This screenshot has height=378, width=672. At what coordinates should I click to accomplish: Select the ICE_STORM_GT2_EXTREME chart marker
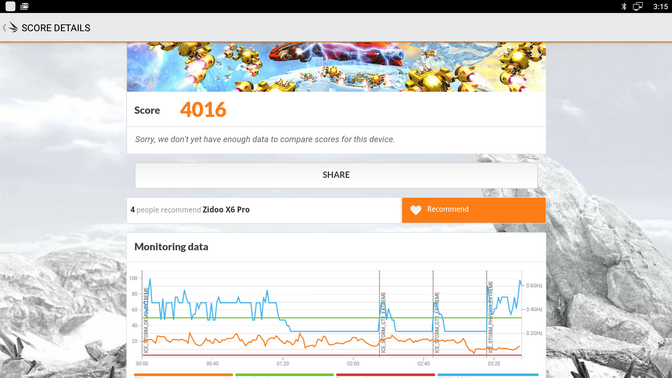437,322
